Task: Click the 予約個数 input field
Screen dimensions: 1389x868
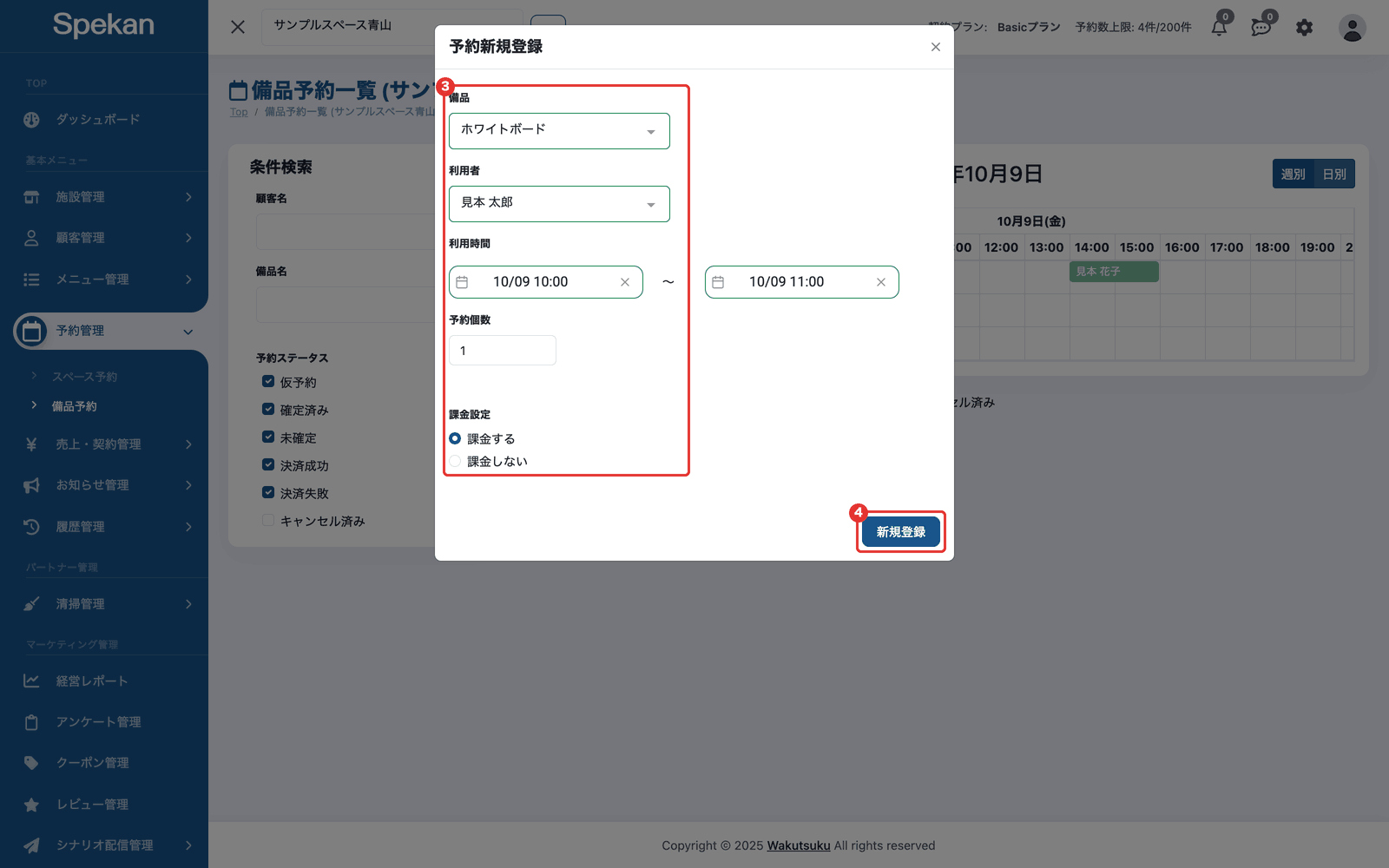Action: click(x=503, y=351)
